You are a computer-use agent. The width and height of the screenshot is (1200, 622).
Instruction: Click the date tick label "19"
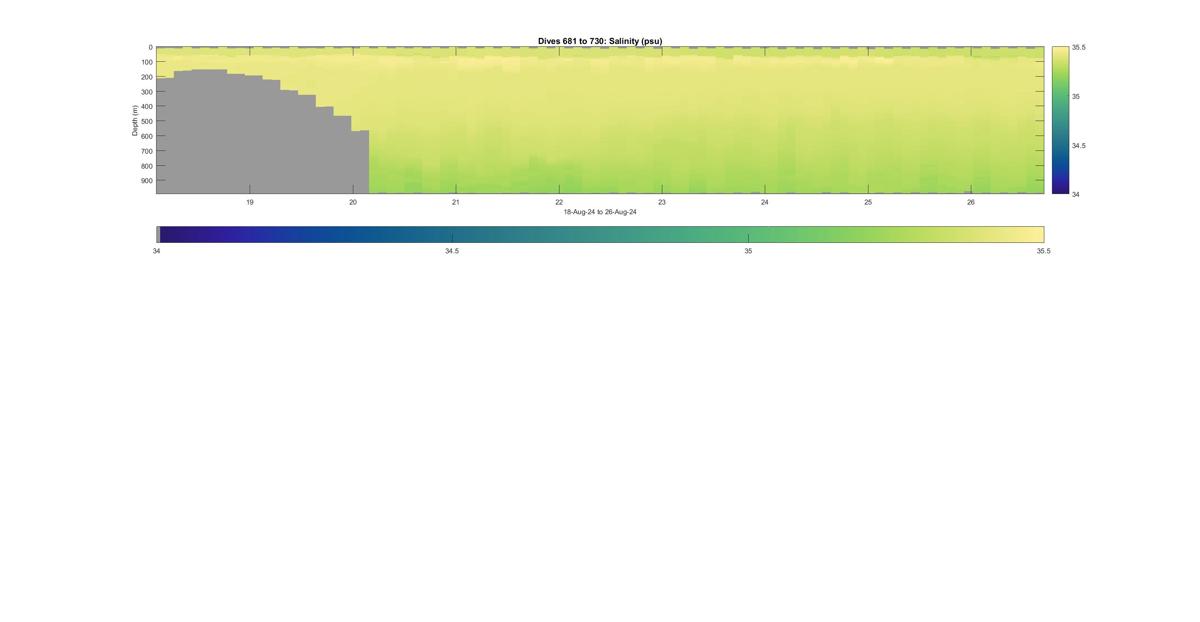[250, 202]
